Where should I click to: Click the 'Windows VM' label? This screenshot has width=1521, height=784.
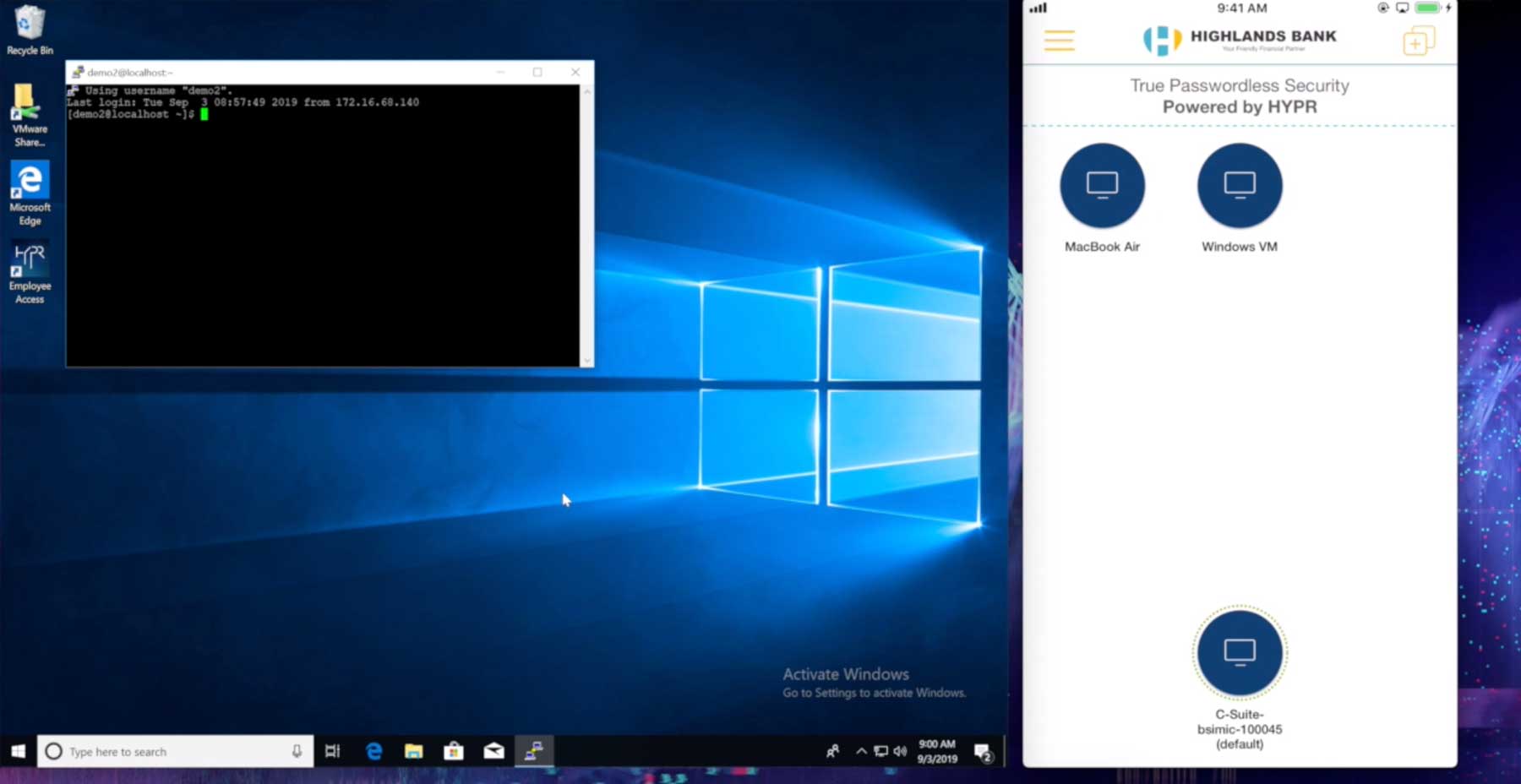pos(1240,247)
